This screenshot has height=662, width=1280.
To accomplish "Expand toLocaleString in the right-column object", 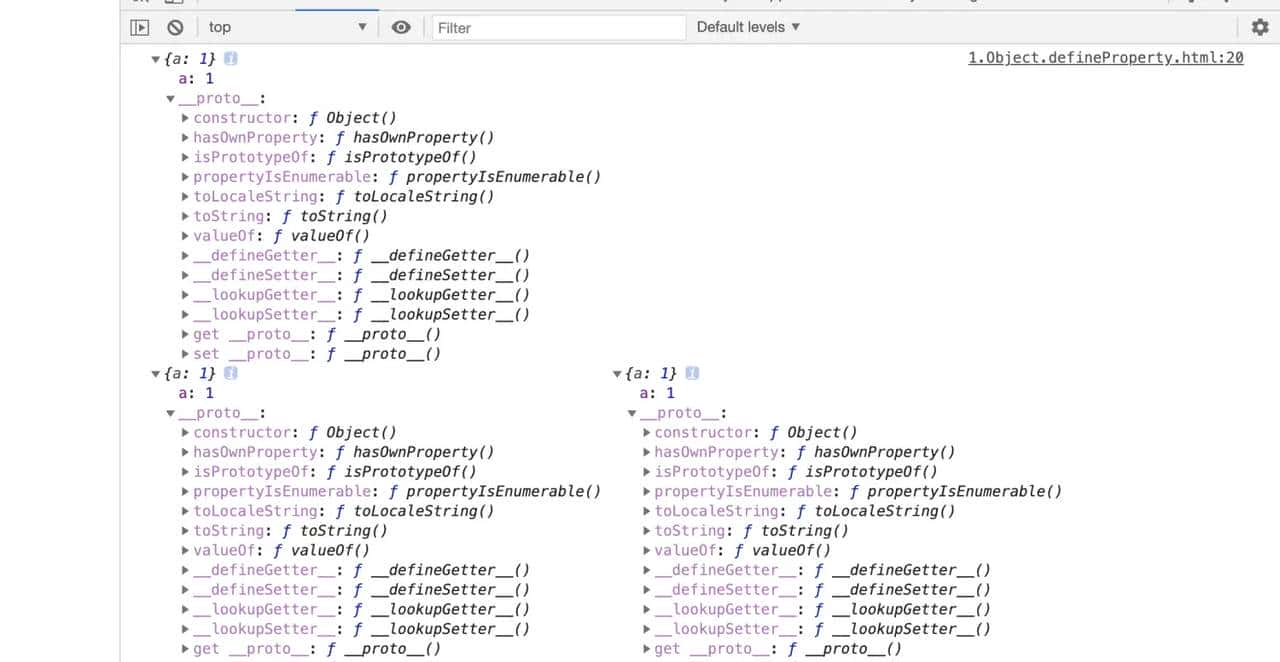I will [647, 511].
